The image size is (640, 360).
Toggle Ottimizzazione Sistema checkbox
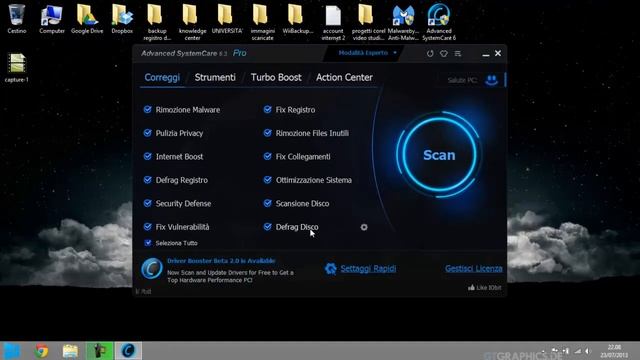click(267, 180)
